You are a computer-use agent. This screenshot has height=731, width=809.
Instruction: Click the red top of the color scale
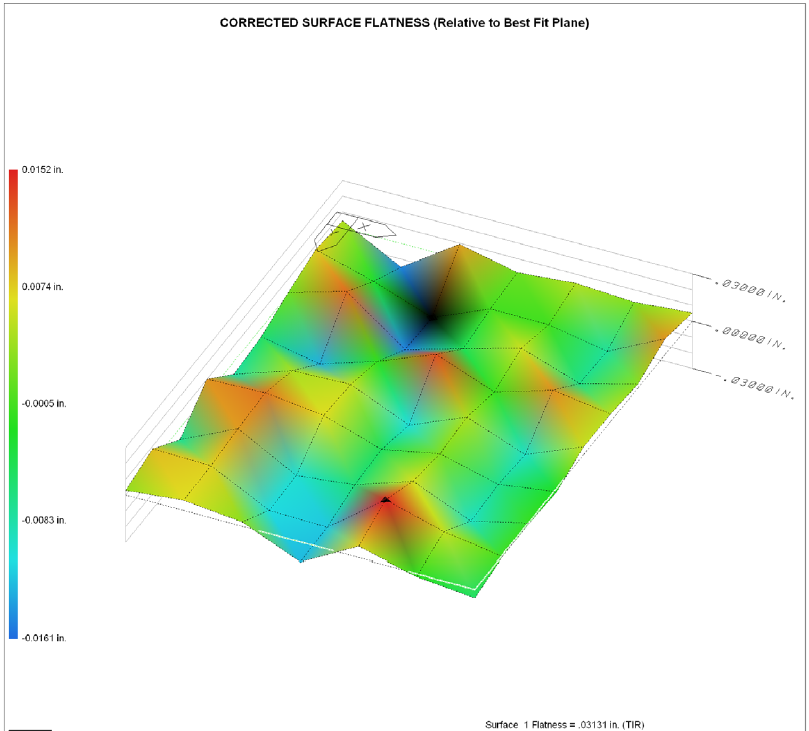point(13,175)
